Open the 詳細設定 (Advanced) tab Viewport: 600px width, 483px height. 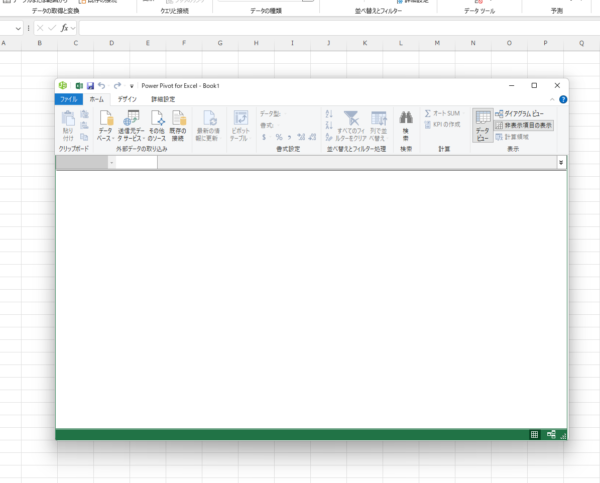[163, 100]
